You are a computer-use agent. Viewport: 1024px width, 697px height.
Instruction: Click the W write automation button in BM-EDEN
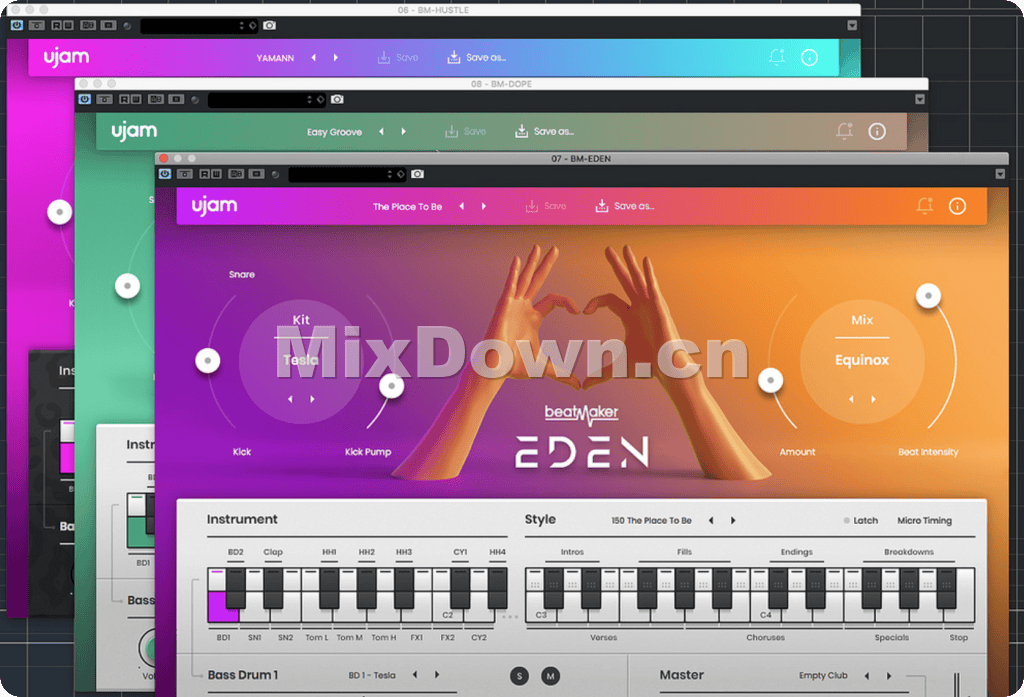tap(216, 174)
